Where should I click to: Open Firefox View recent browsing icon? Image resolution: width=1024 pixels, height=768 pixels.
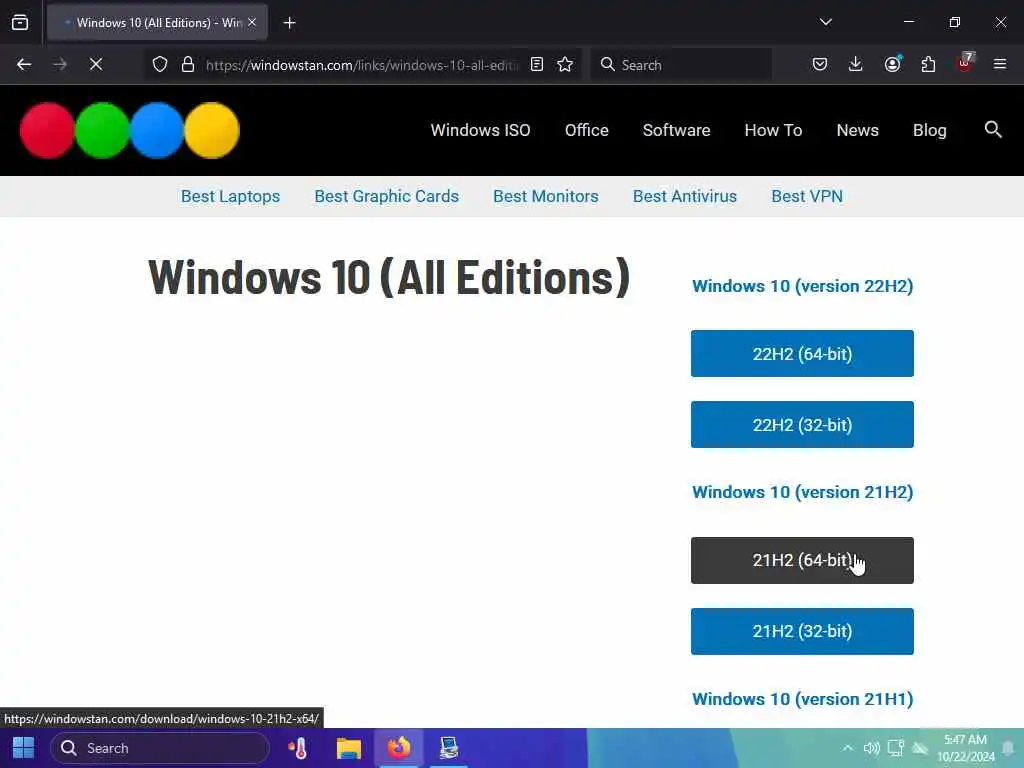click(x=20, y=23)
